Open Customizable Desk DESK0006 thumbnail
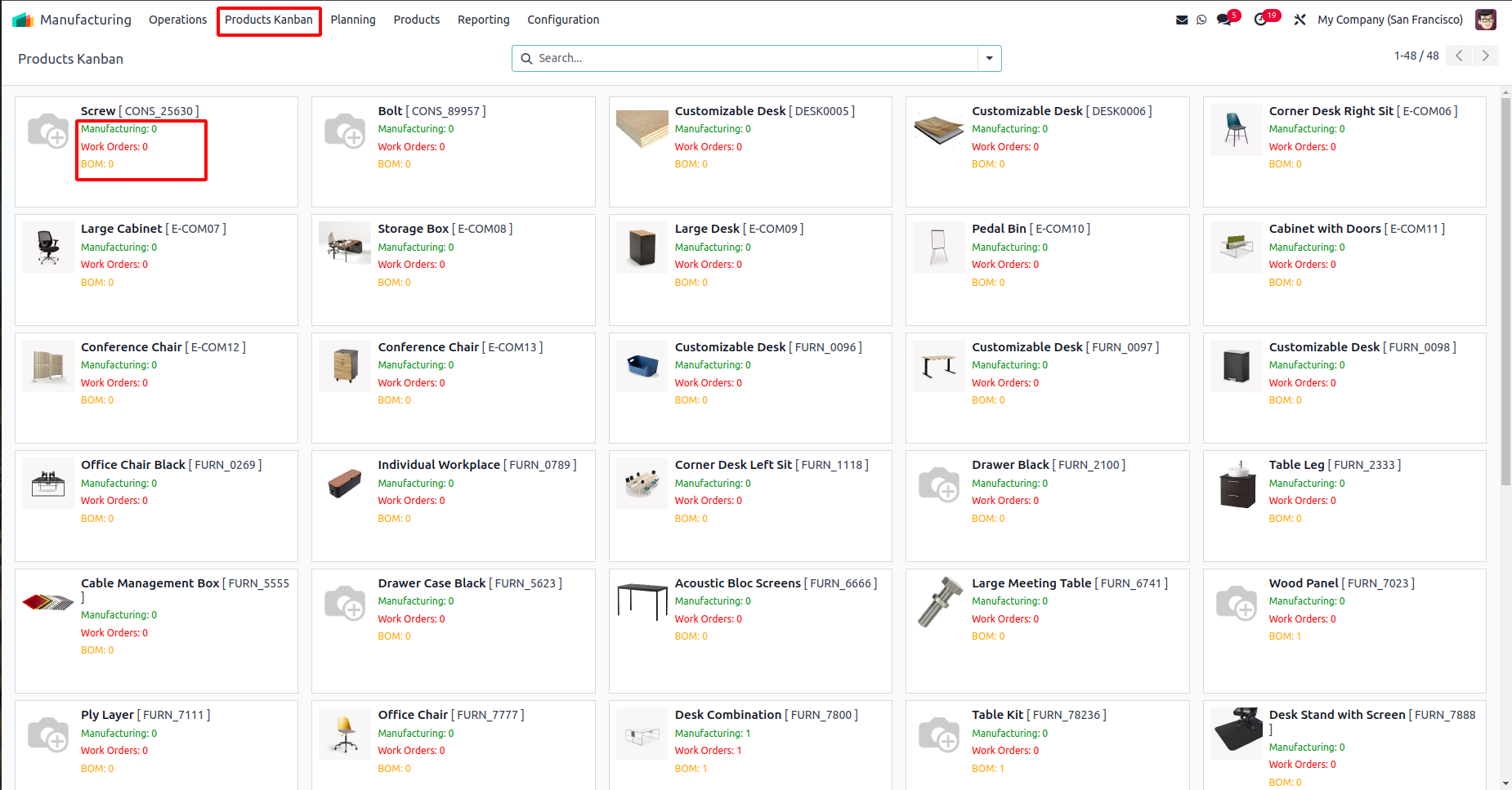Image resolution: width=1512 pixels, height=790 pixels. click(x=939, y=130)
